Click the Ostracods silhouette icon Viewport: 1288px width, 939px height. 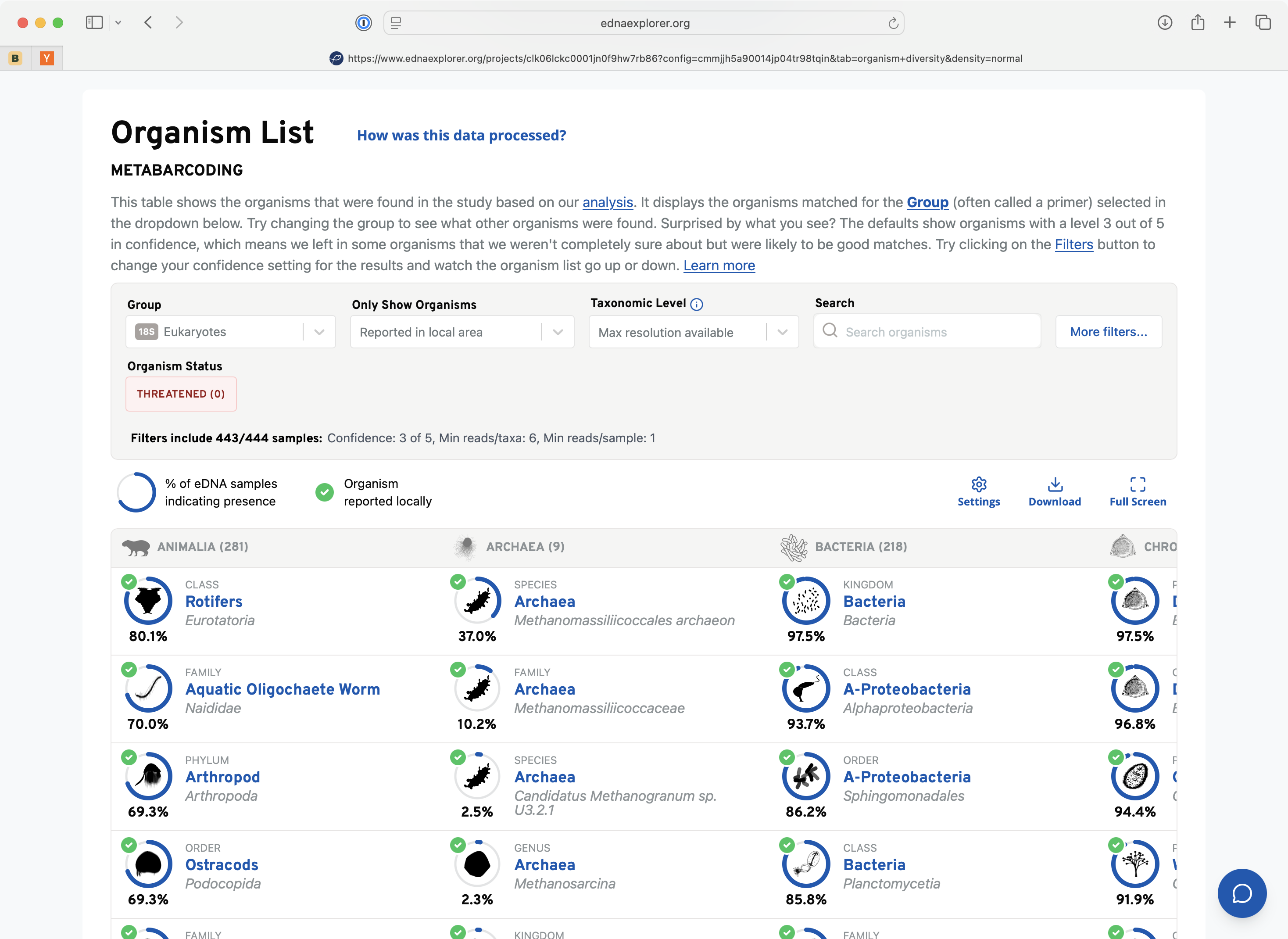pyautogui.click(x=148, y=864)
